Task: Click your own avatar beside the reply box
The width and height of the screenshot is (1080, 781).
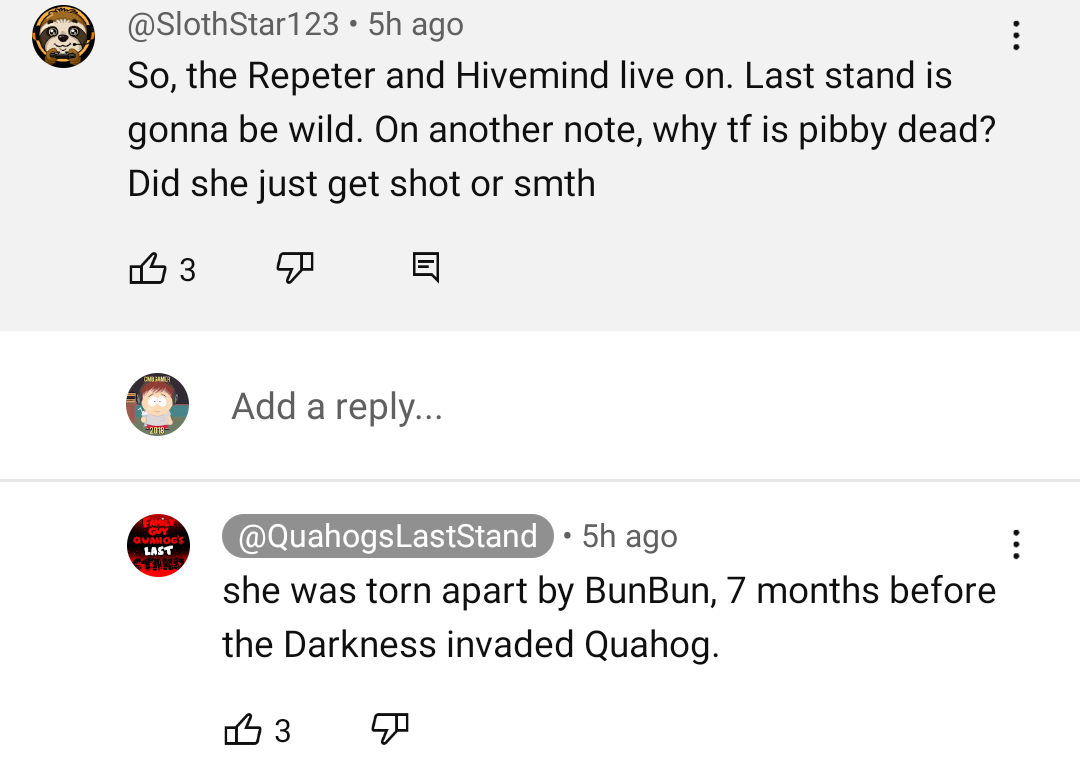Action: click(x=158, y=405)
